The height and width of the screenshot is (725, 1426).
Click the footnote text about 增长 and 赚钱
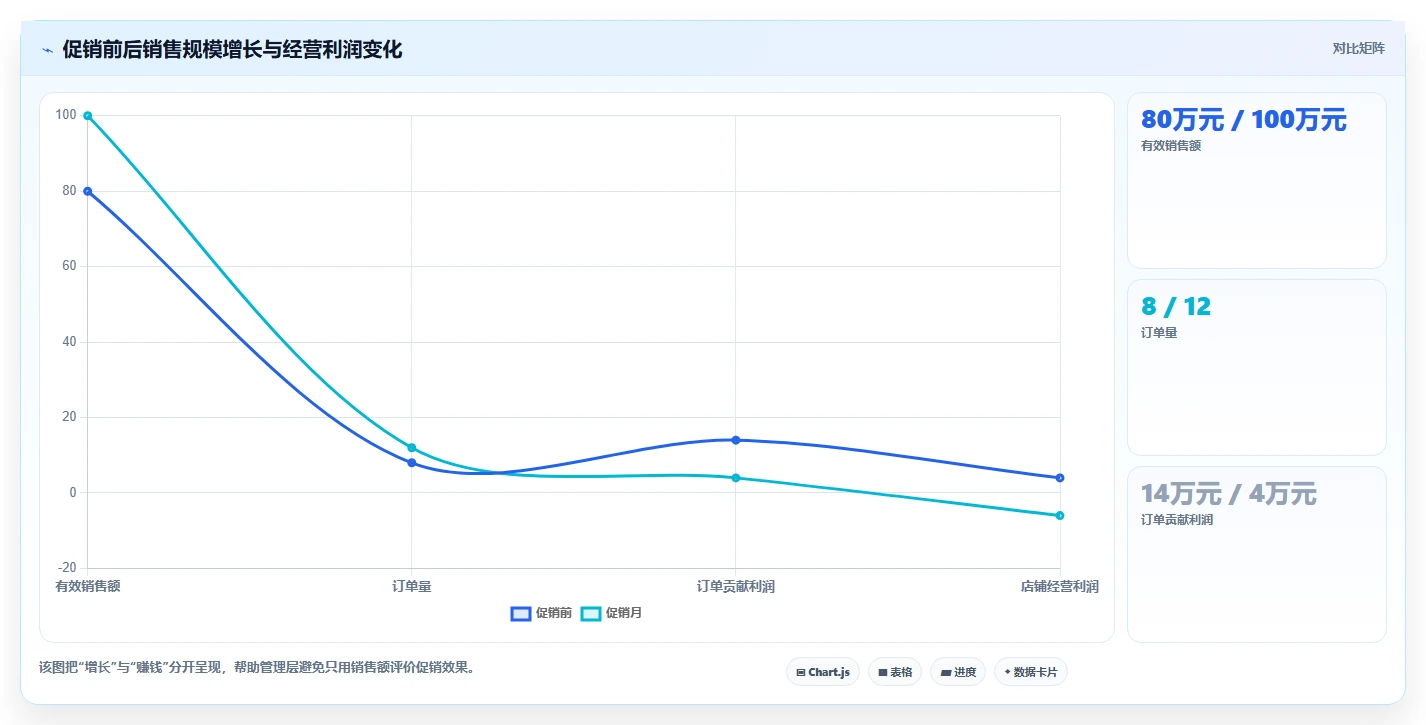pos(256,667)
